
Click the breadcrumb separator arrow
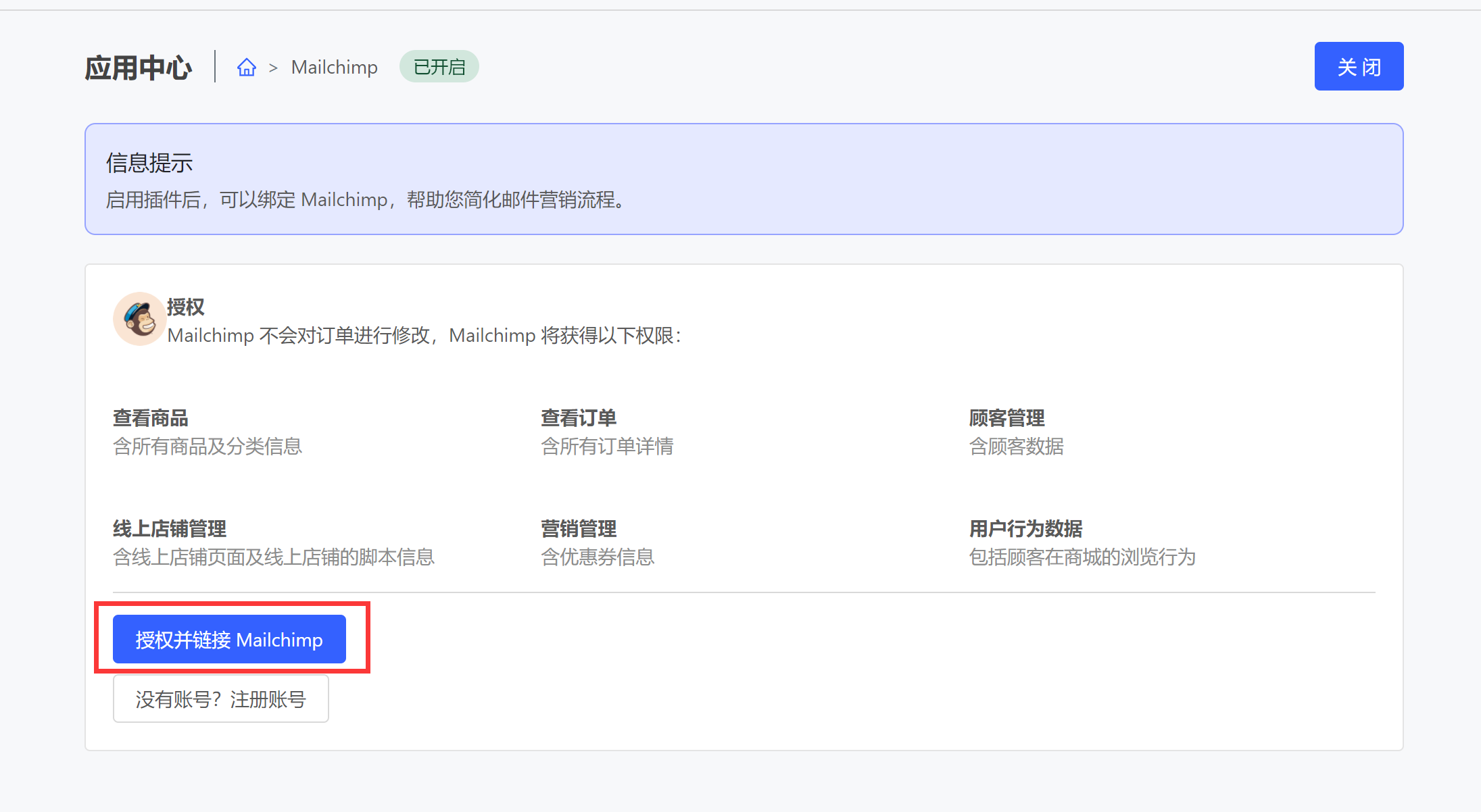(x=273, y=68)
